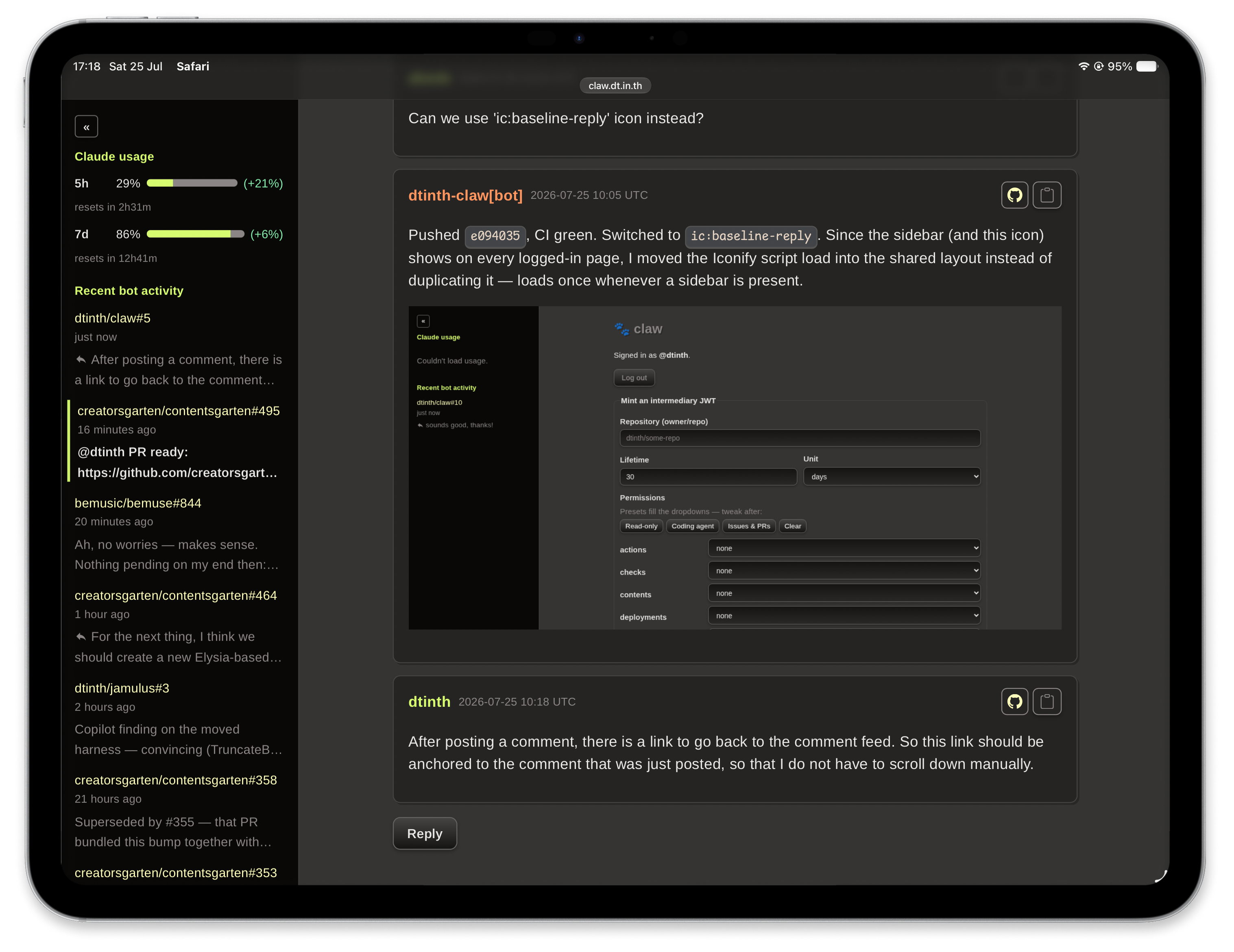1234x952 pixels.
Task: Open creatorsgarten/contentsgarten#495 activity link
Action: click(179, 411)
